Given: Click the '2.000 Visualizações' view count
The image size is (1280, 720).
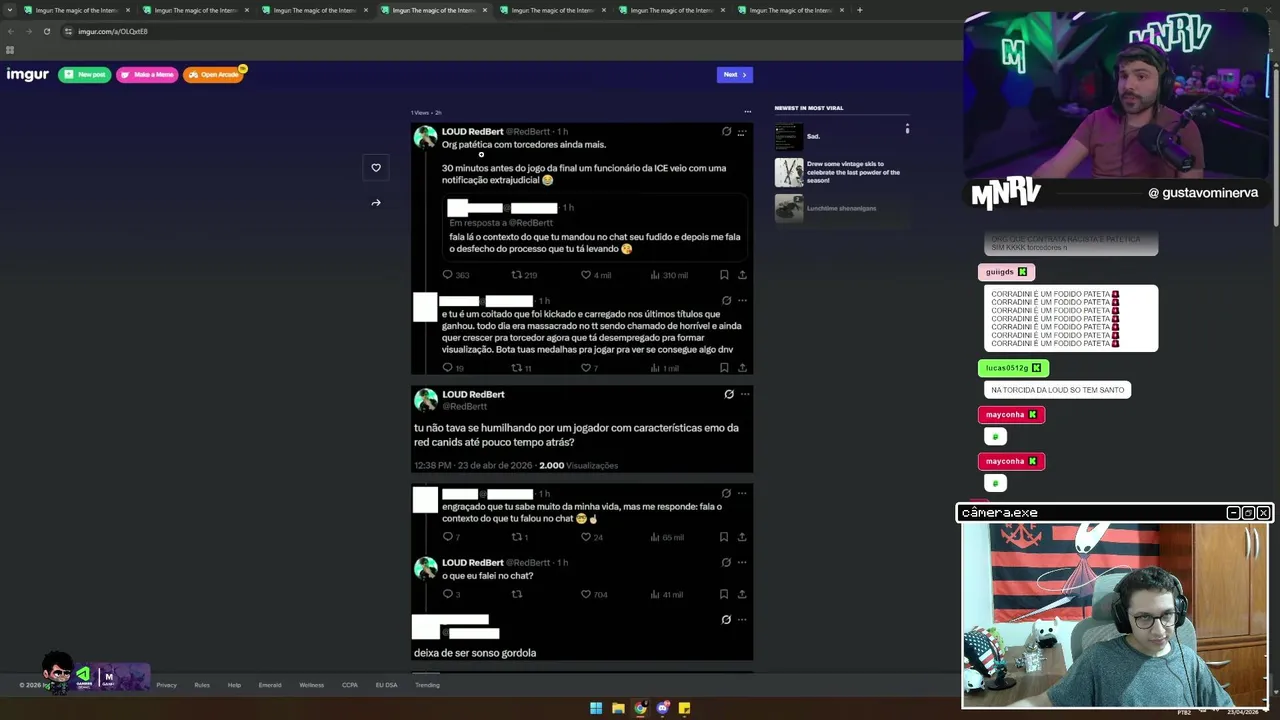Looking at the screenshot, I should 578,466.
